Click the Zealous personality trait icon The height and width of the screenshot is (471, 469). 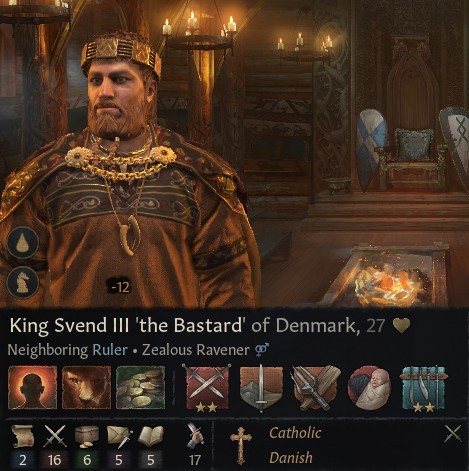tap(32, 387)
